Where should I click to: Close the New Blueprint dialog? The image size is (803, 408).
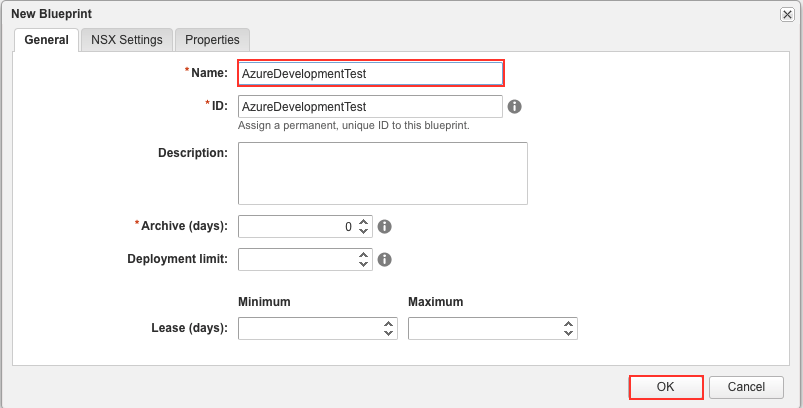[787, 15]
